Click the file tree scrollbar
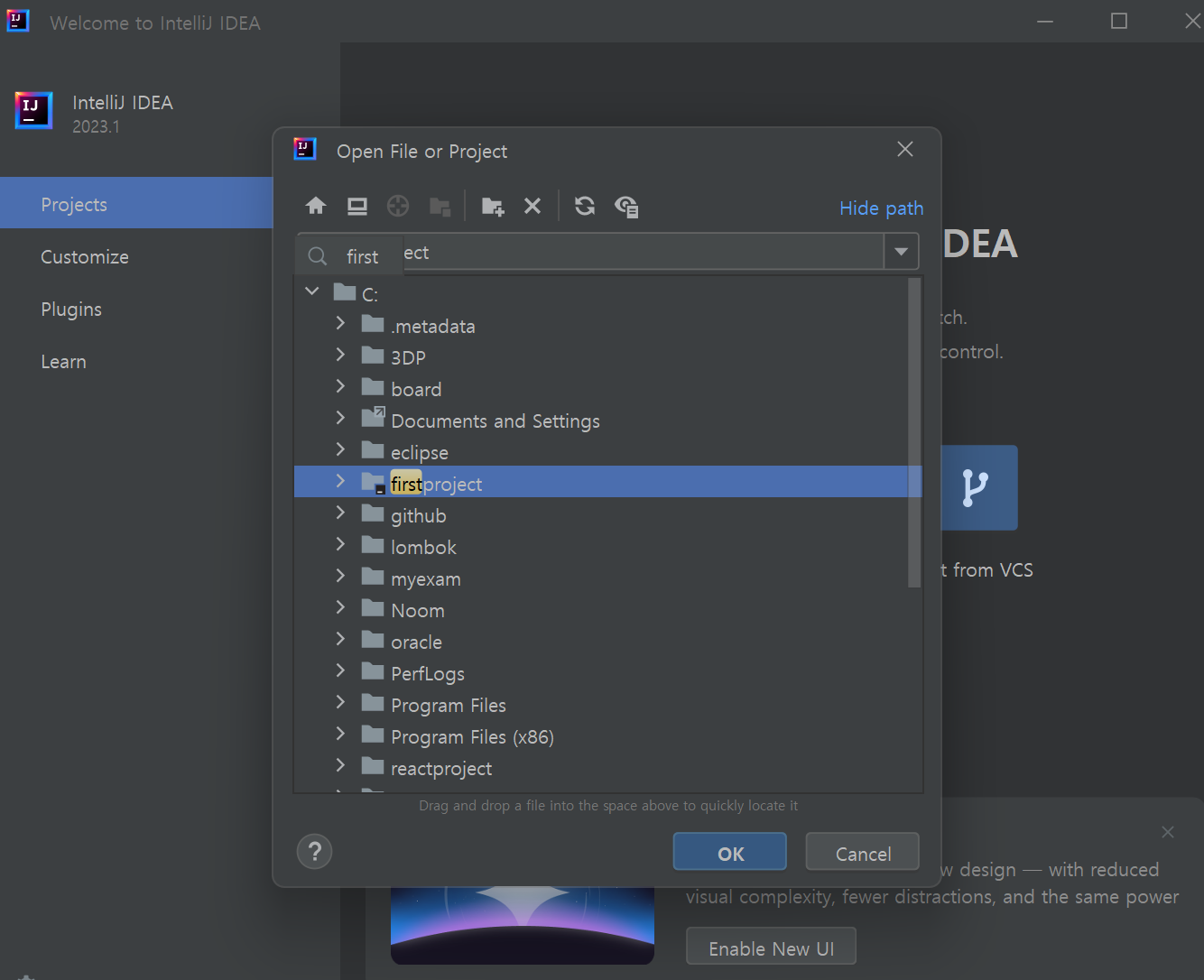Screen dimensions: 1204x980 (x=914, y=433)
